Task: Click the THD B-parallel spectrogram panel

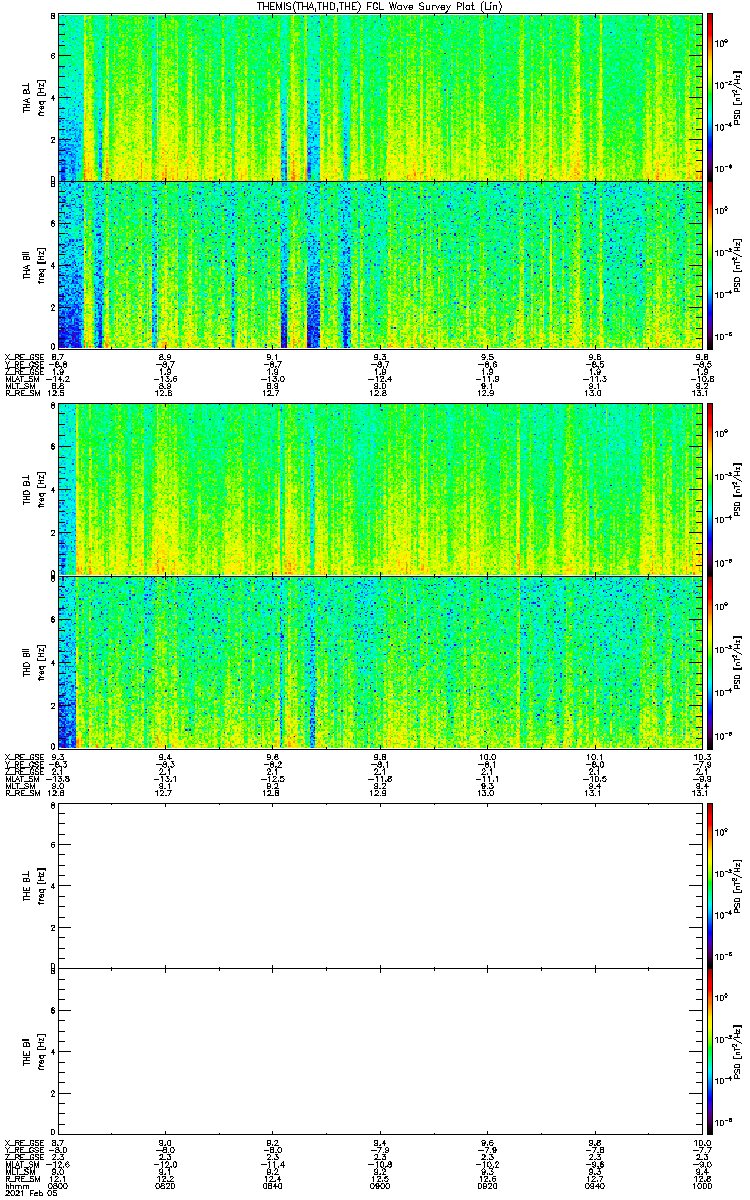Action: pyautogui.click(x=381, y=662)
